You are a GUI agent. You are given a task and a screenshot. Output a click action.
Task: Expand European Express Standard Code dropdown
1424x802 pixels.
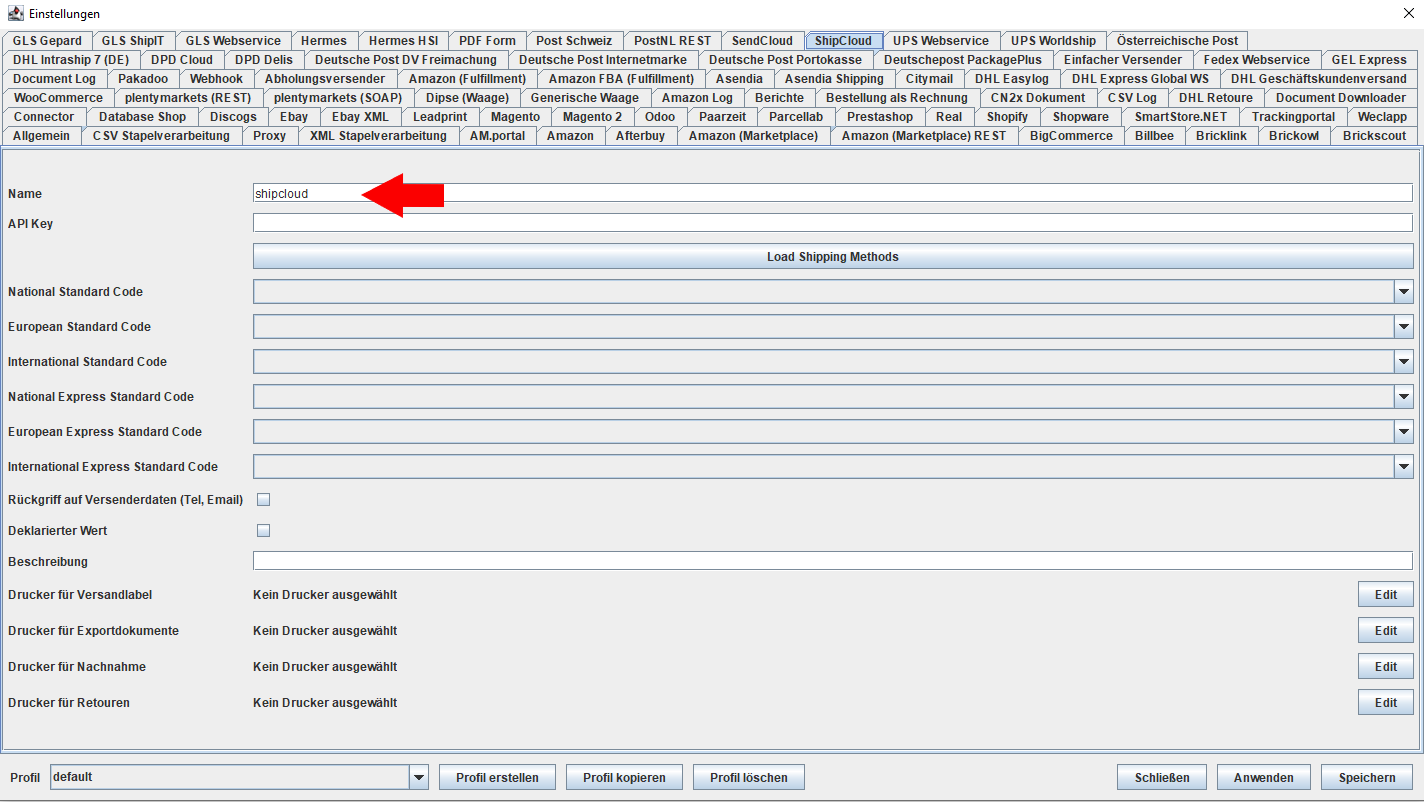[x=1403, y=432]
